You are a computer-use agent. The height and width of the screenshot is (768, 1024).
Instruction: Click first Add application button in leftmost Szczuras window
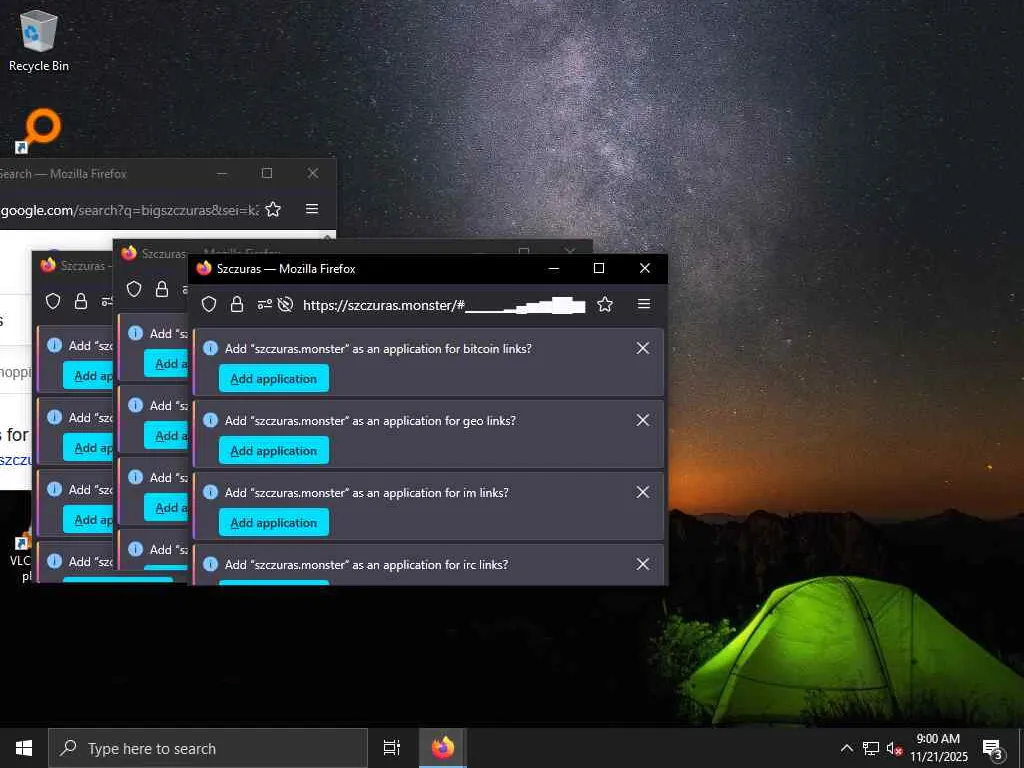point(89,376)
